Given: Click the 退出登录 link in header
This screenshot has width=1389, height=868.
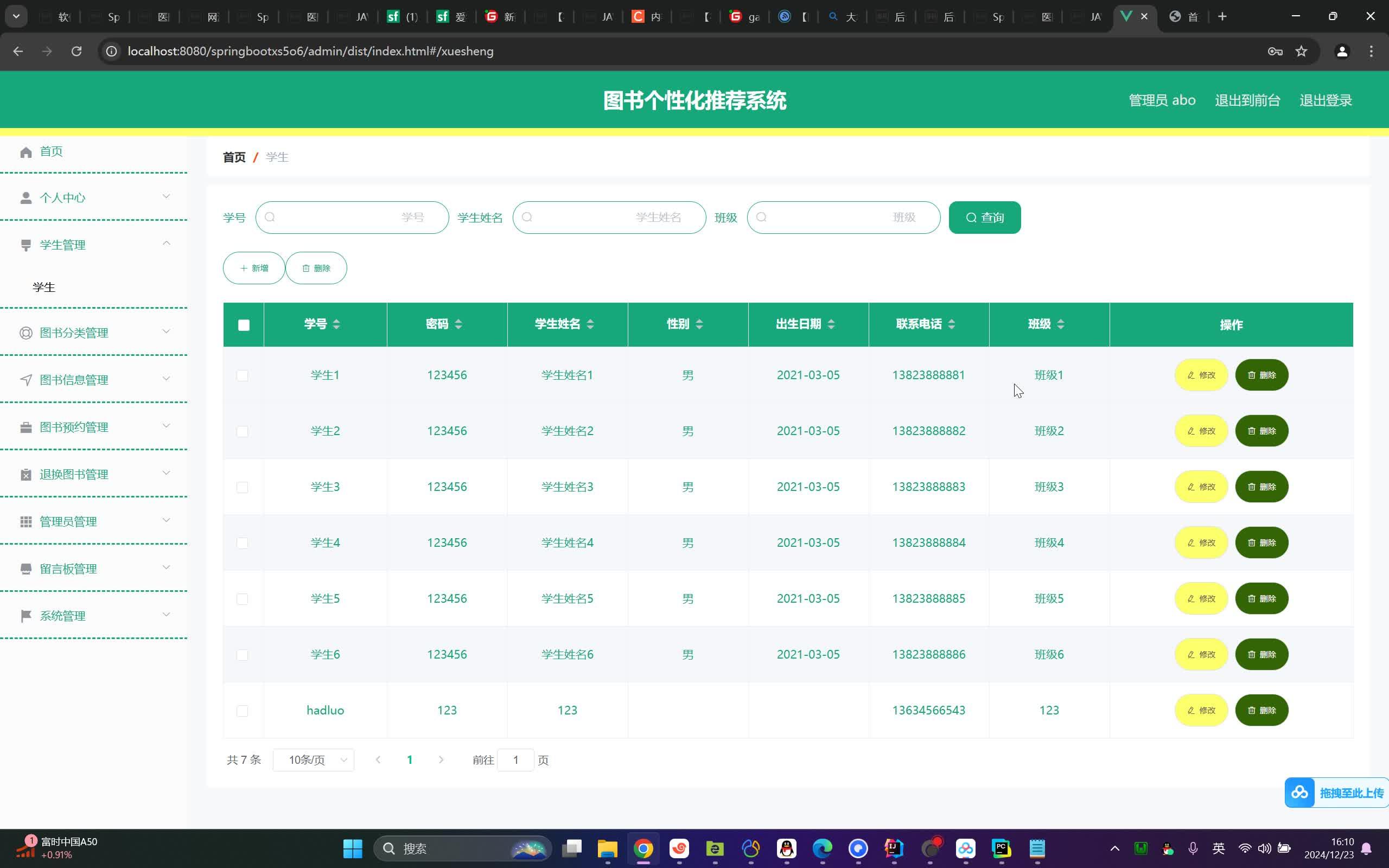Looking at the screenshot, I should pos(1326,100).
